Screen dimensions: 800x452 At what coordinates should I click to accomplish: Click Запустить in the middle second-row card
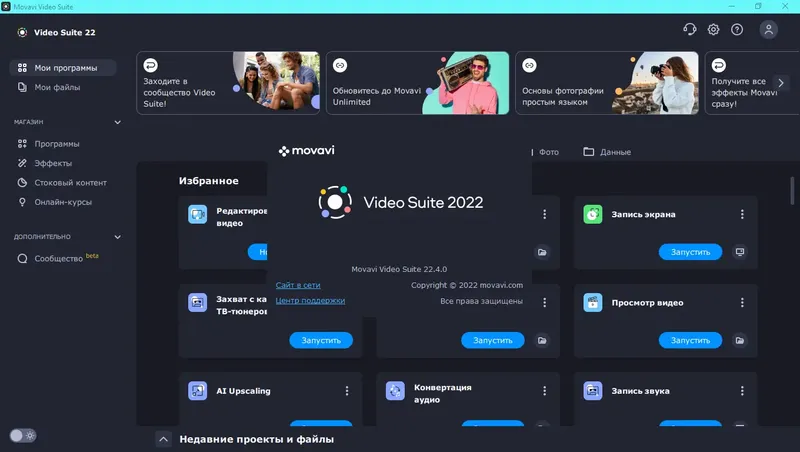pos(492,340)
